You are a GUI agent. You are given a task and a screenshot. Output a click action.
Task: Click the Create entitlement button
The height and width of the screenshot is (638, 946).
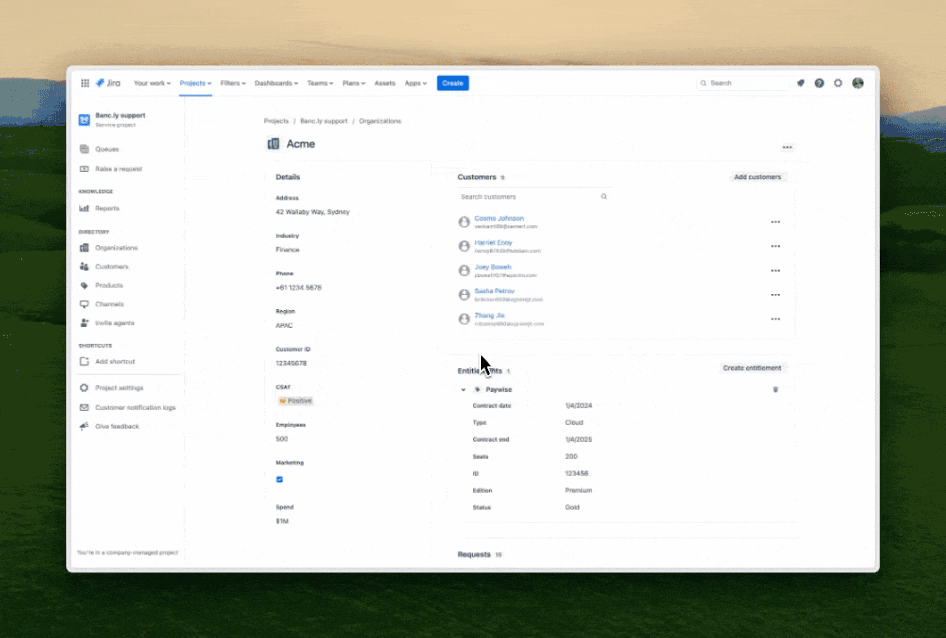click(x=752, y=368)
